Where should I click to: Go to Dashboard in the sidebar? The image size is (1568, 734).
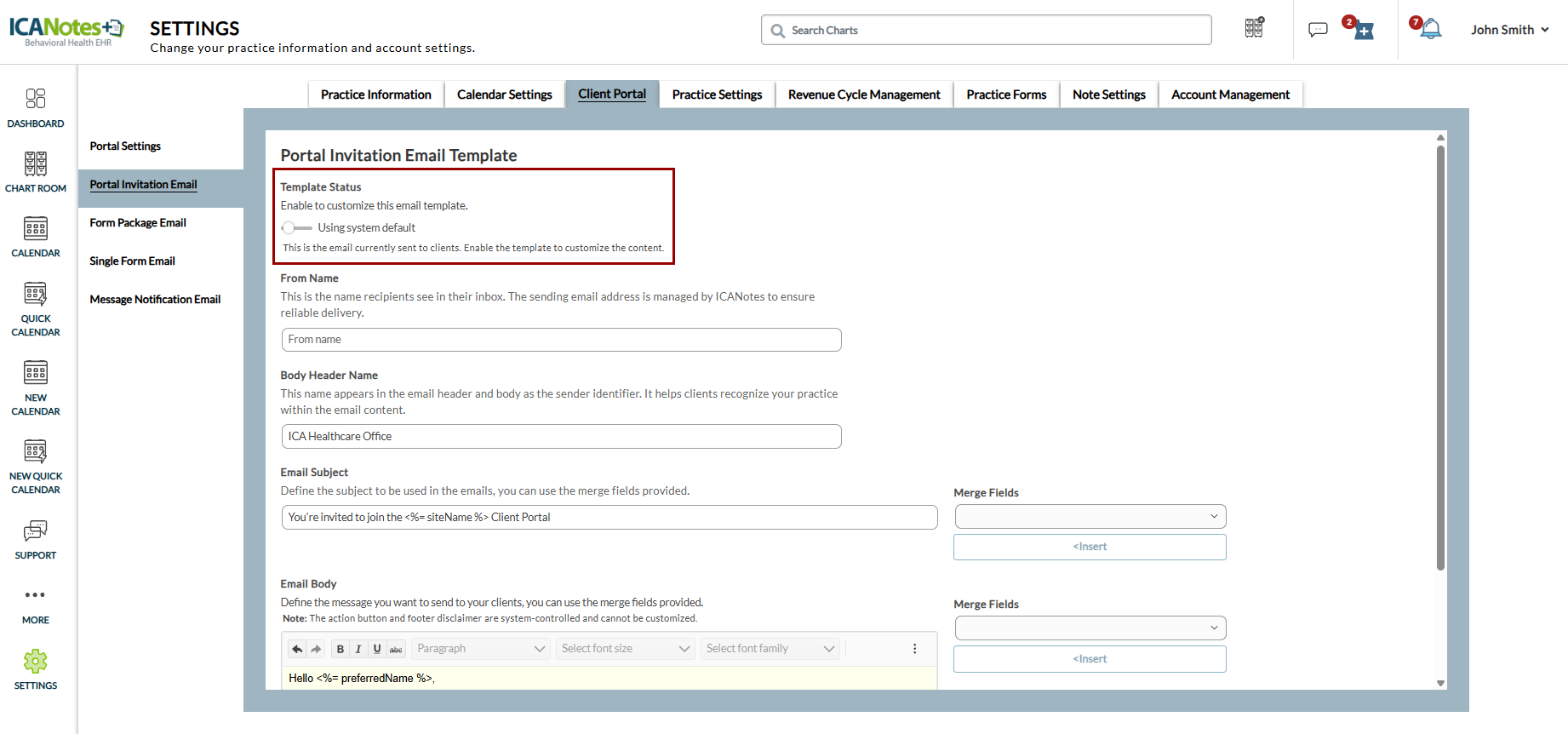tap(36, 107)
